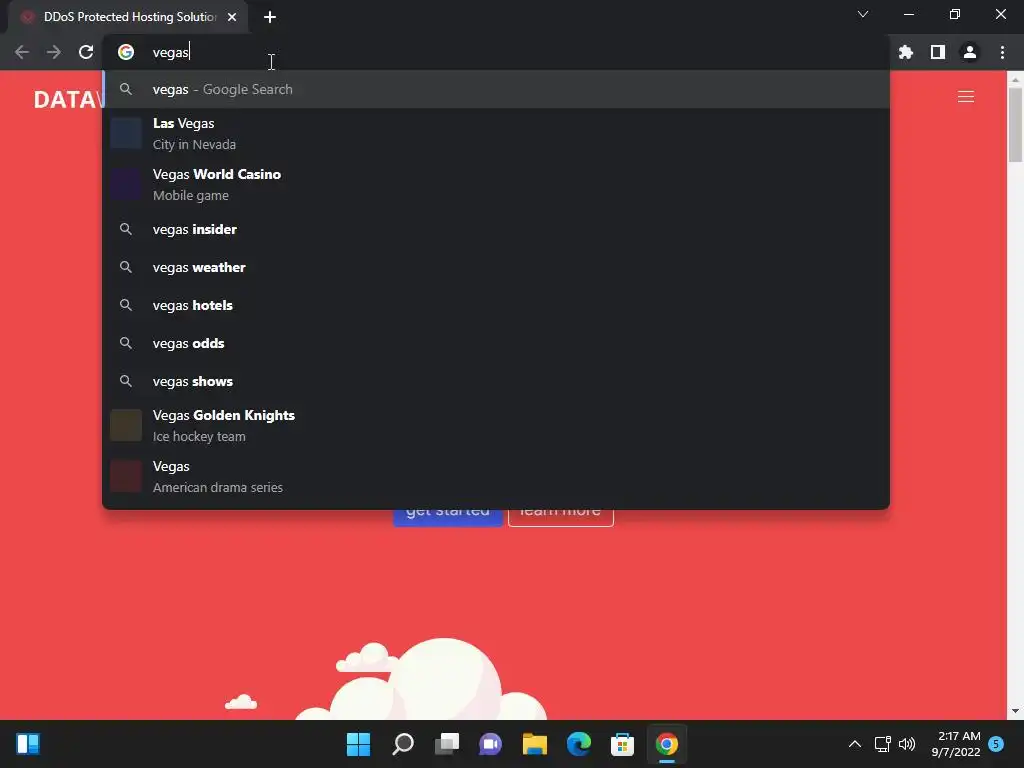Open notification center badge 5
The image size is (1024, 768).
996,744
